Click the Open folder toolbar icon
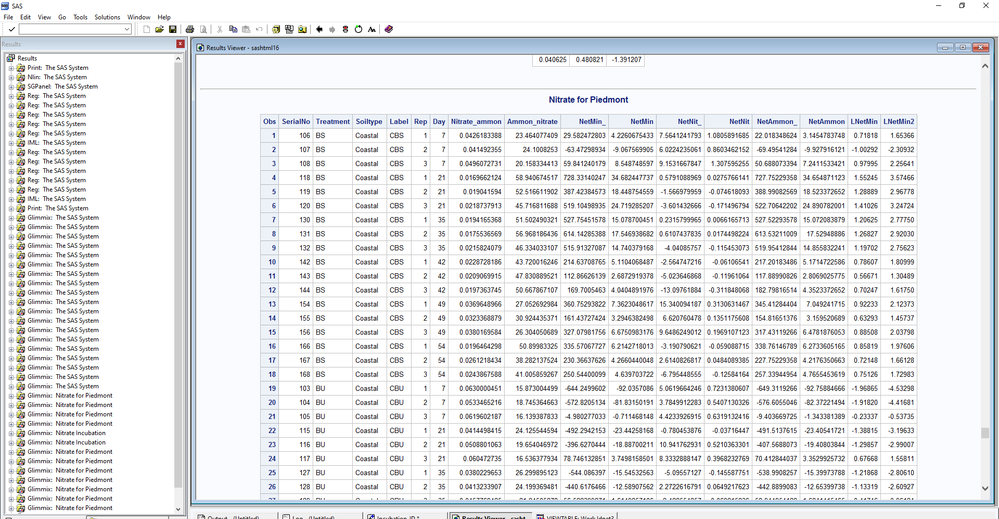This screenshot has height=519, width=999. click(159, 30)
